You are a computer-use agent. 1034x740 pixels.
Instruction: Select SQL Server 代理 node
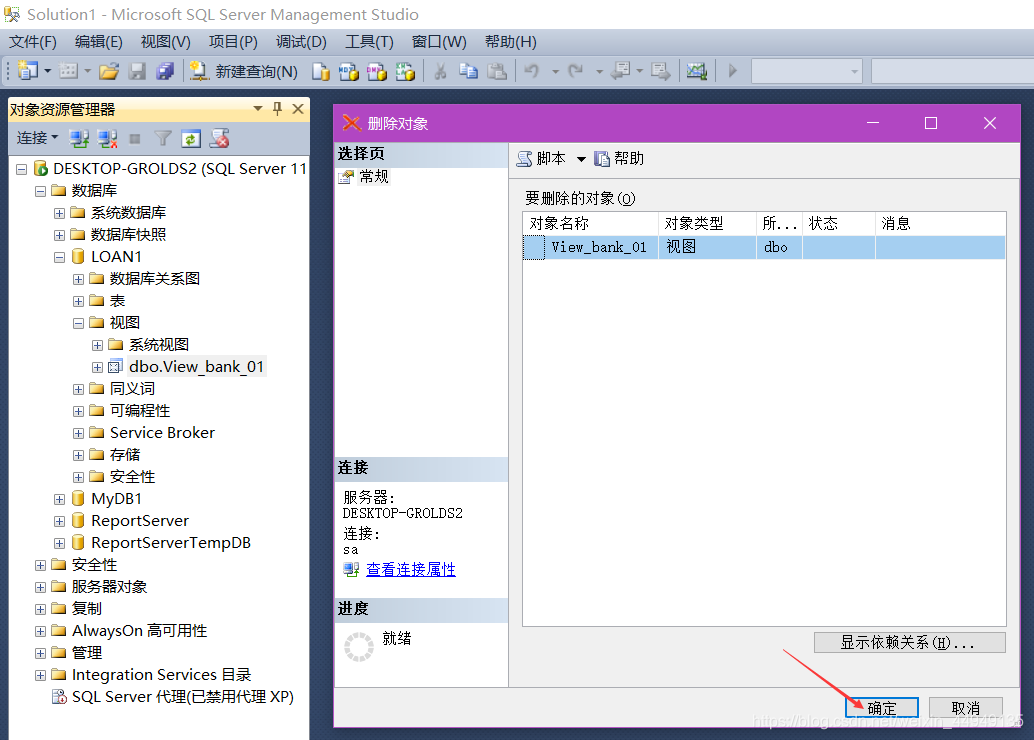pyautogui.click(x=183, y=697)
